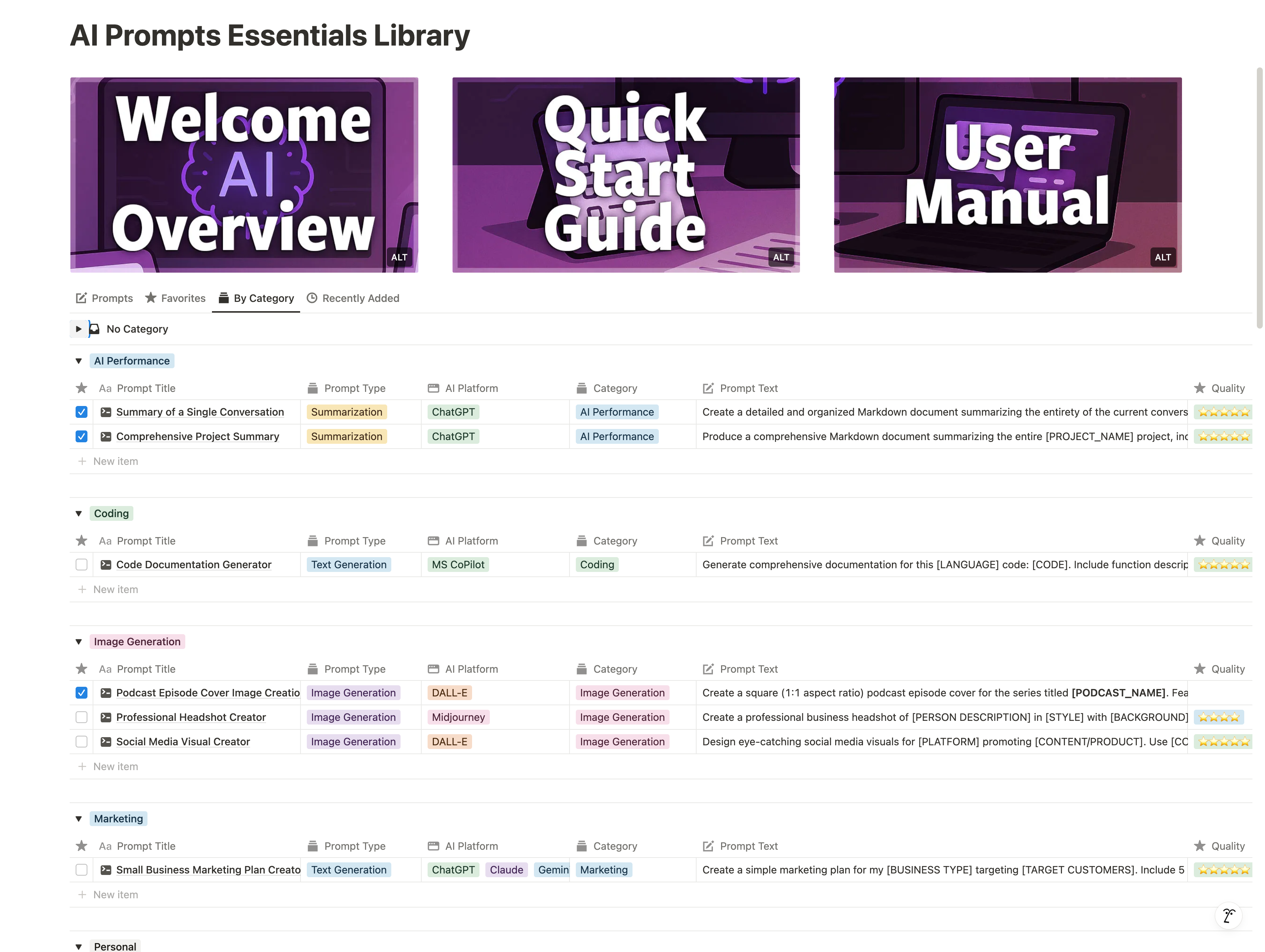Open Quick Start Guide thumbnail
The width and height of the screenshot is (1265, 952).
626,175
